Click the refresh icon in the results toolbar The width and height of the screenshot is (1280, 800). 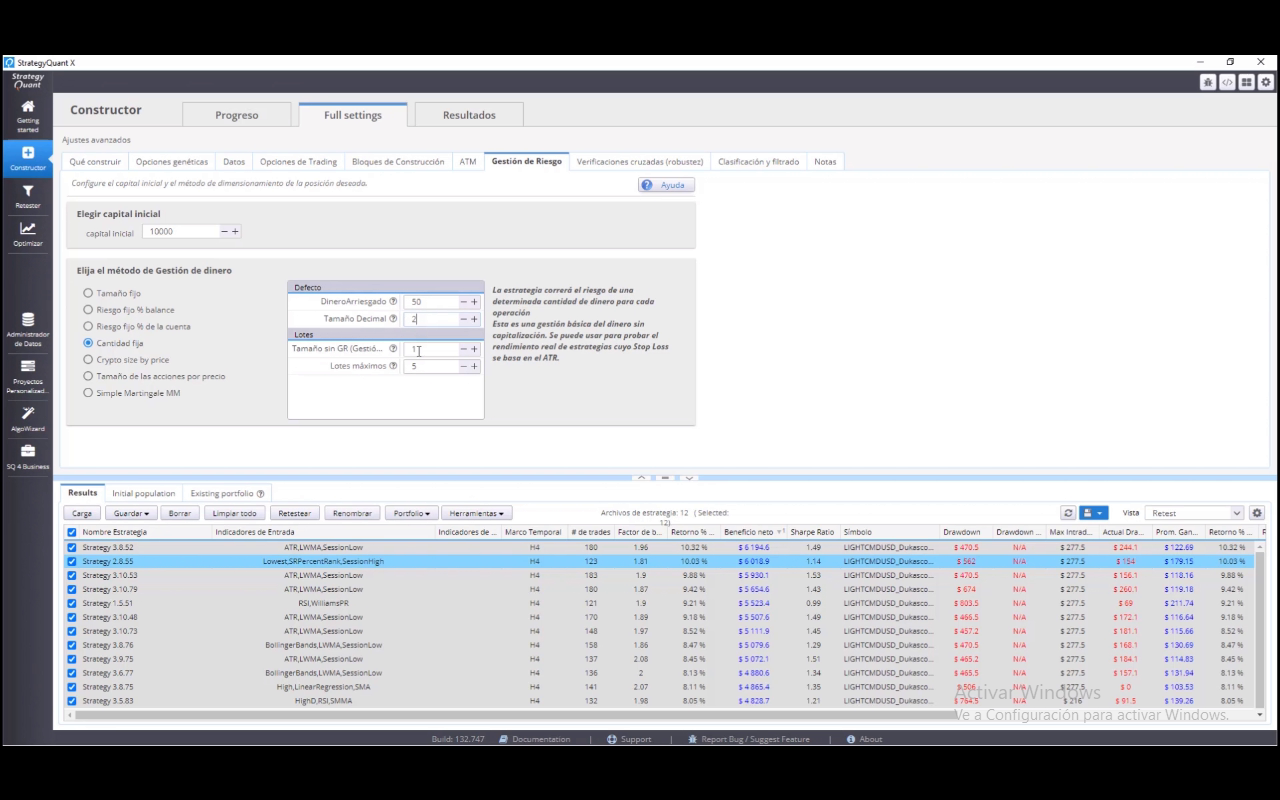point(1068,513)
